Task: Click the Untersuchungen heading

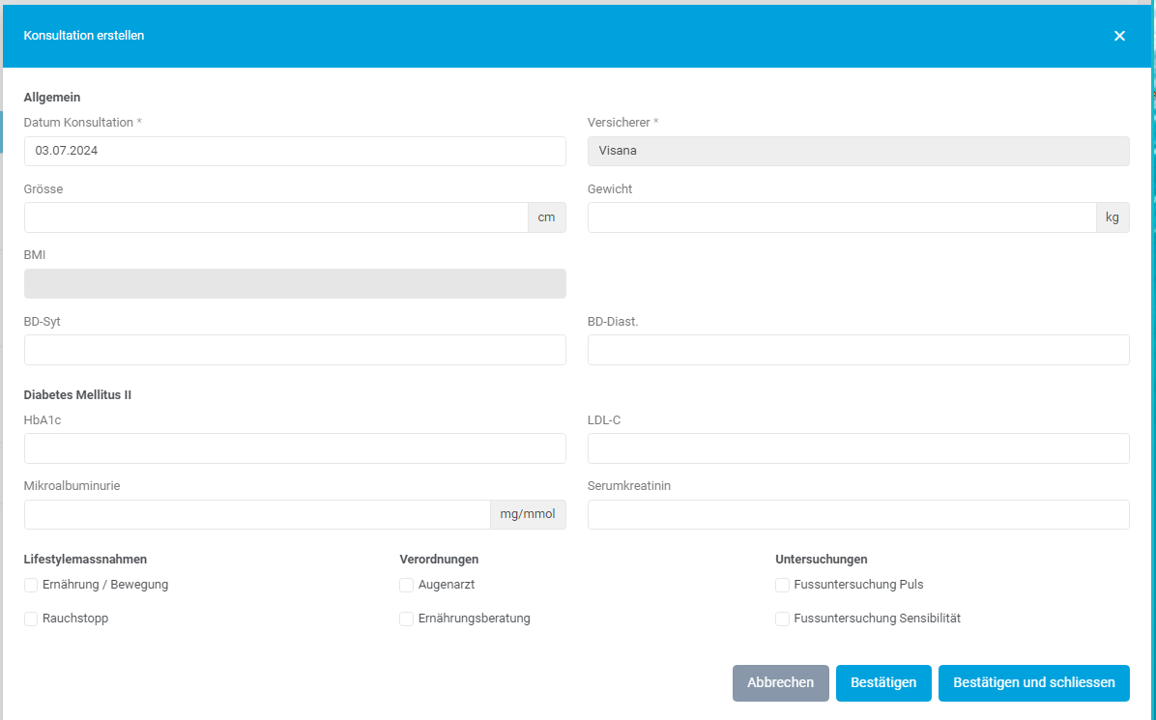Action: pyautogui.click(x=821, y=559)
